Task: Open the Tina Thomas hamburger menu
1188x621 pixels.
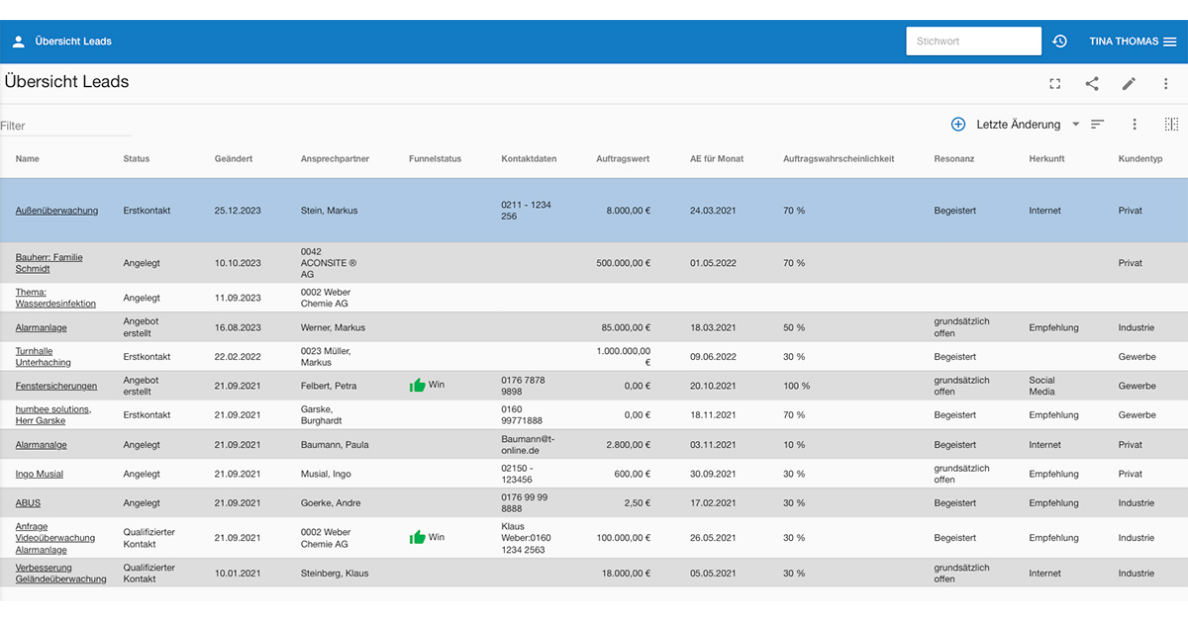Action: pyautogui.click(x=1169, y=41)
